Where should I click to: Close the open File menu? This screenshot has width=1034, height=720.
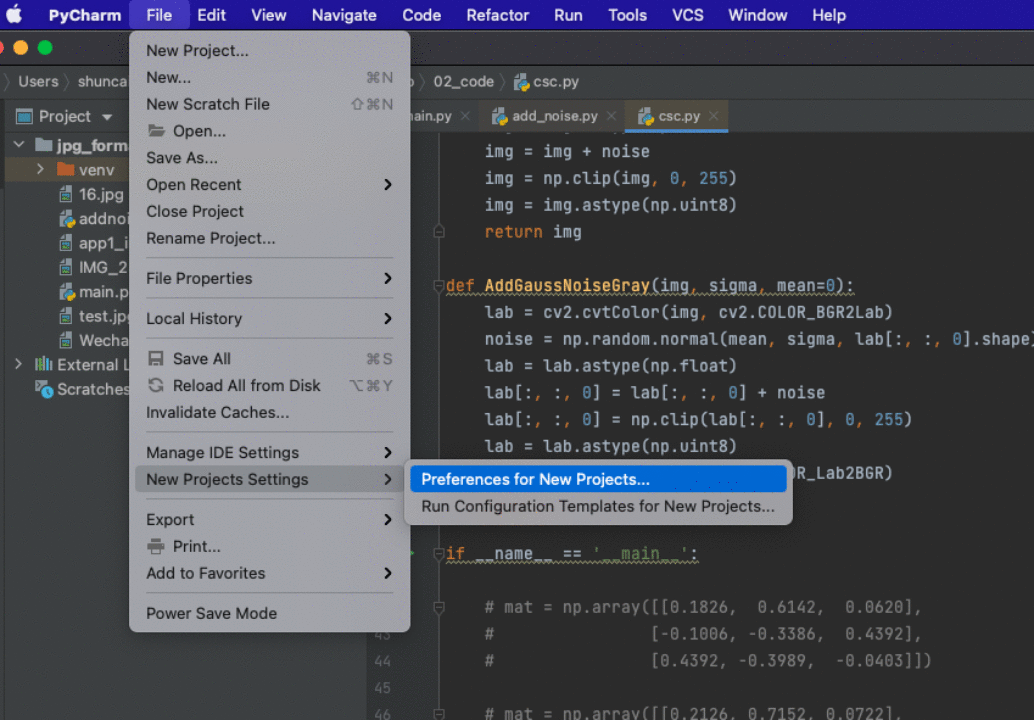coord(159,15)
